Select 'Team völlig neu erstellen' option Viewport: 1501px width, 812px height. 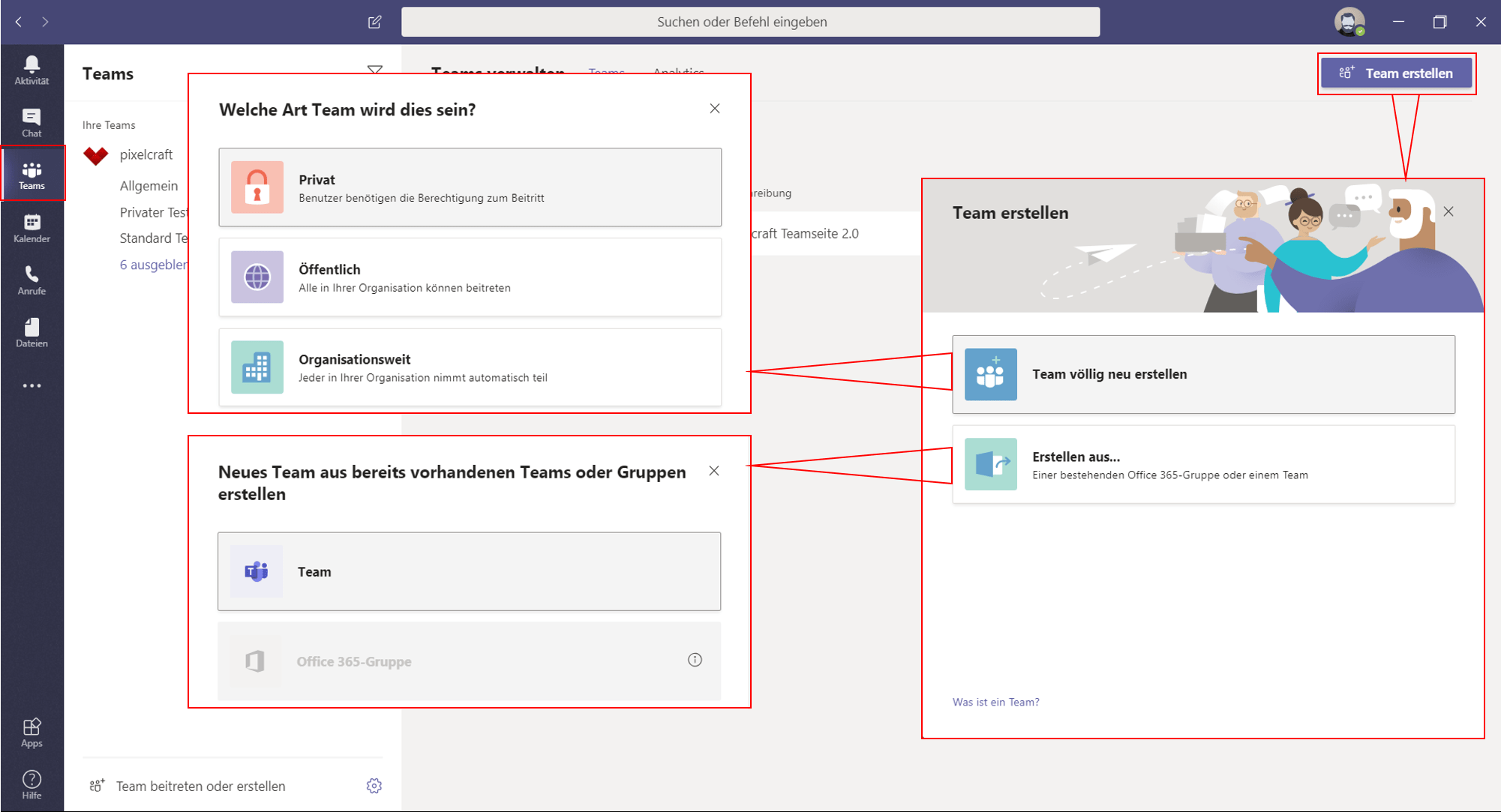tap(1204, 374)
